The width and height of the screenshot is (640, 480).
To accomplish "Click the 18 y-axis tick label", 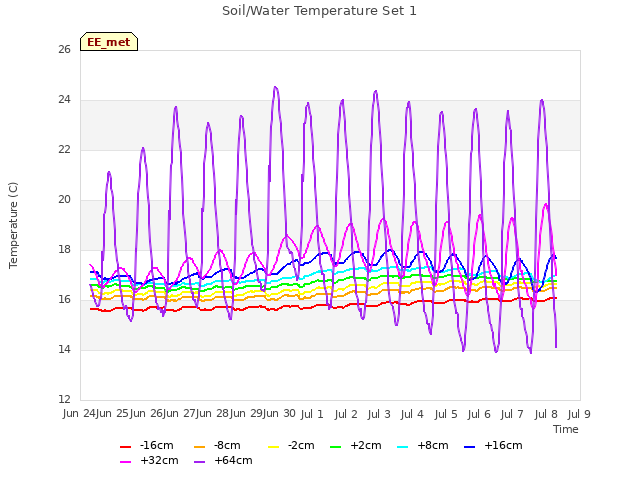I will [x=64, y=249].
